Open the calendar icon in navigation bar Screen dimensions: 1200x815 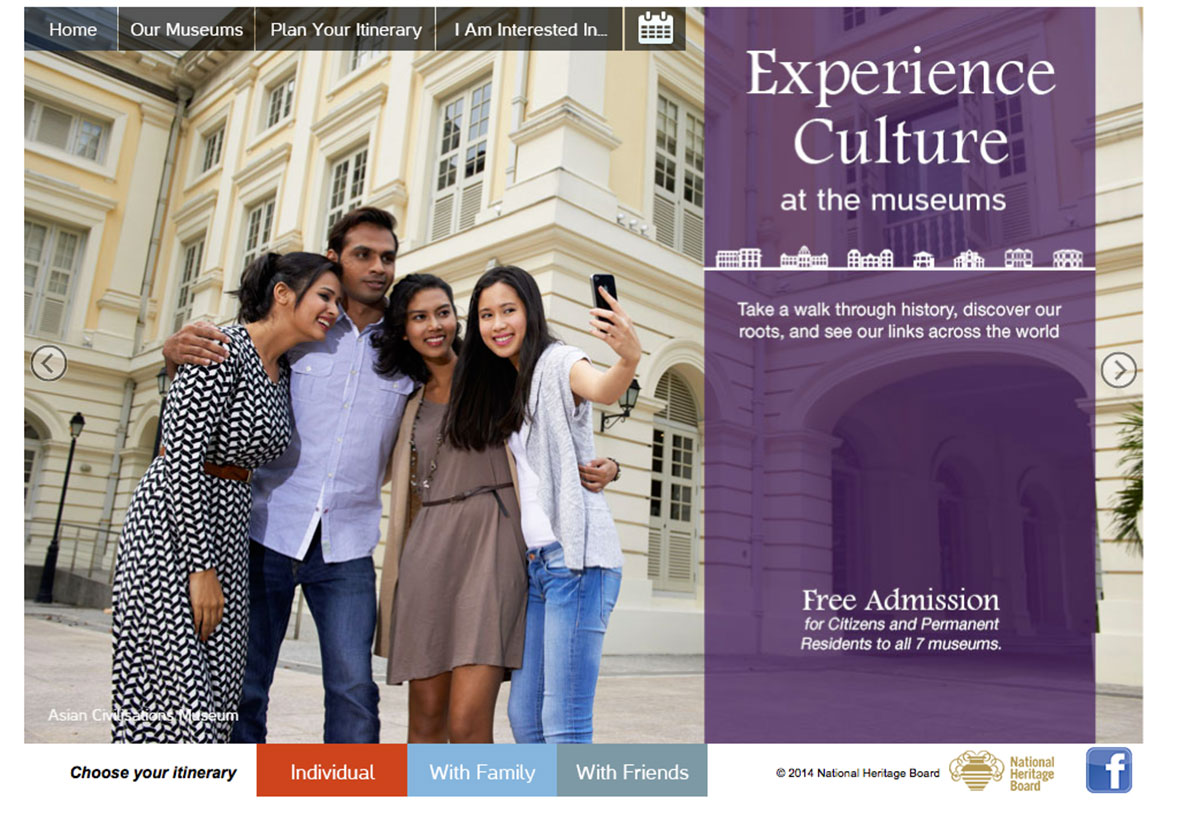(x=655, y=28)
